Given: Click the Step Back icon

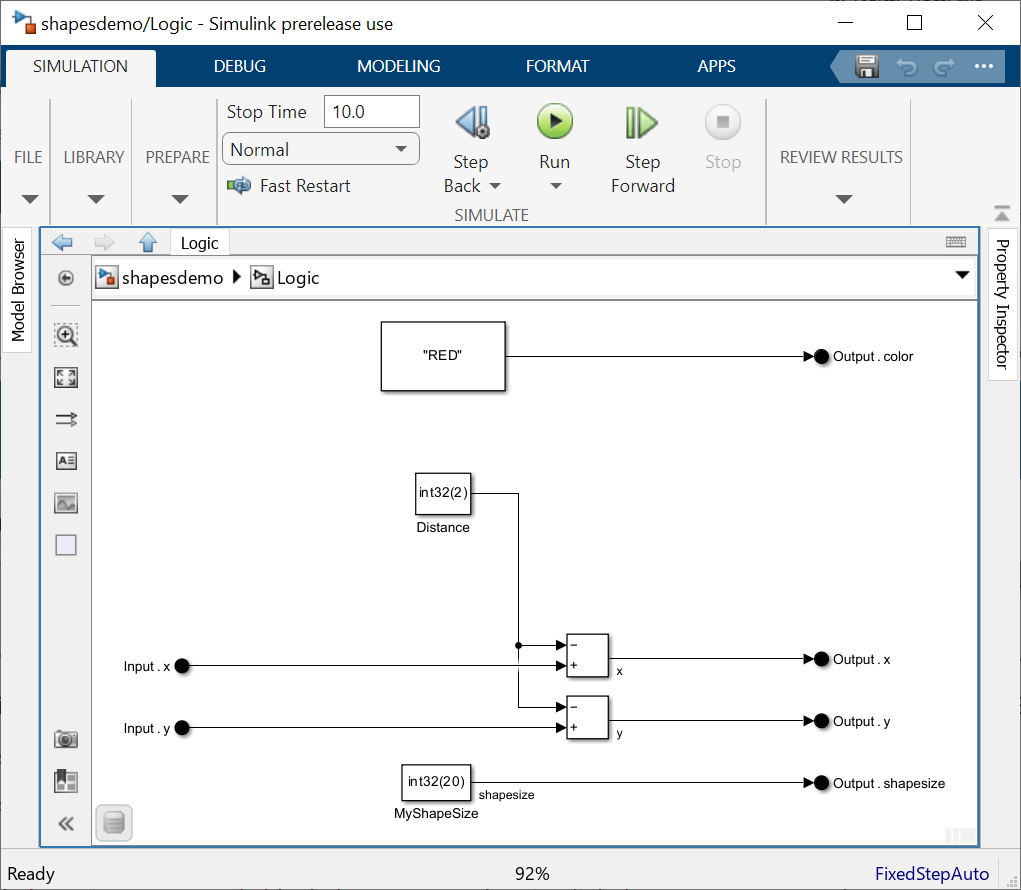Looking at the screenshot, I should 473,122.
